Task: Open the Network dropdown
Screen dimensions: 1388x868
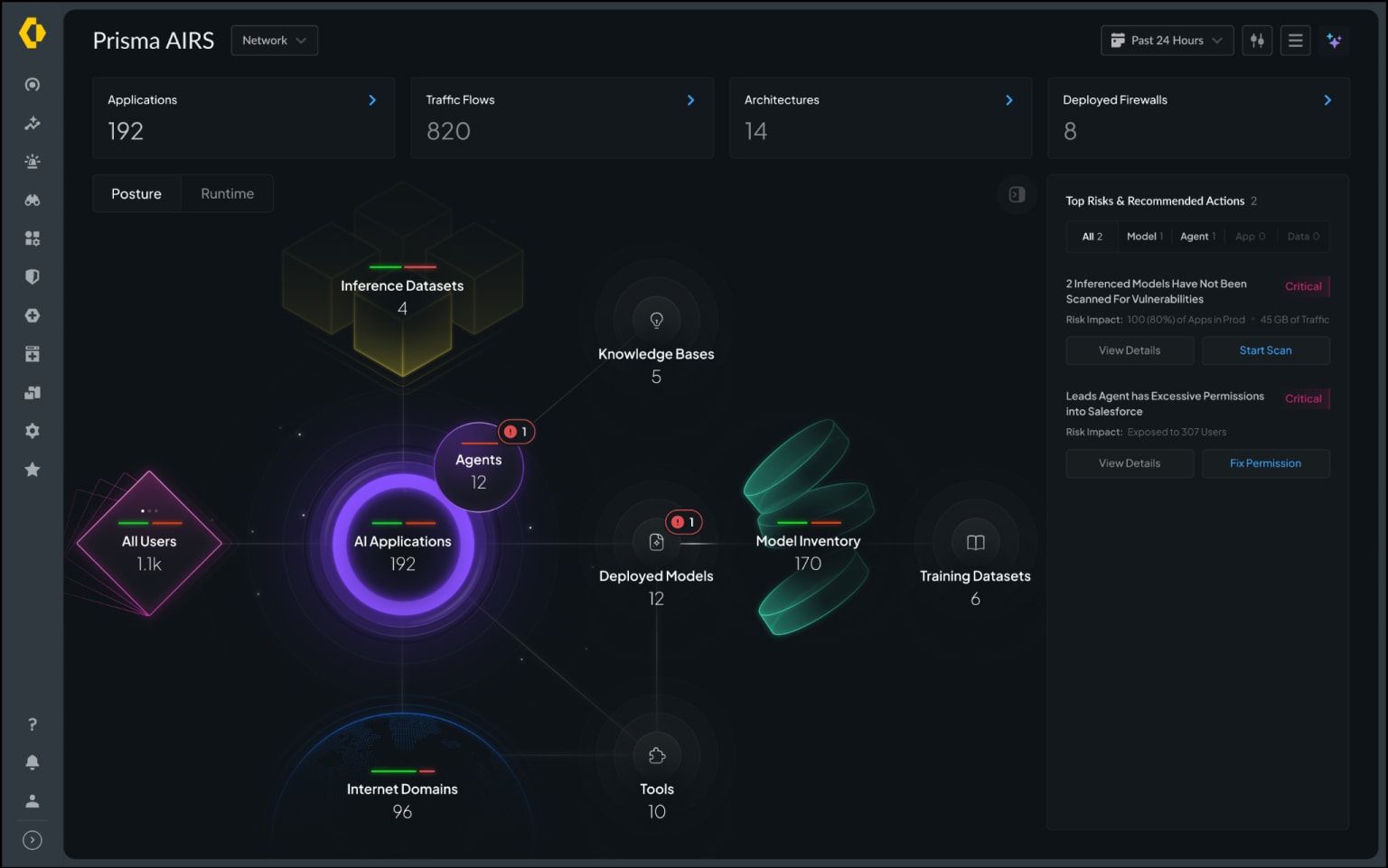Action: (x=274, y=41)
